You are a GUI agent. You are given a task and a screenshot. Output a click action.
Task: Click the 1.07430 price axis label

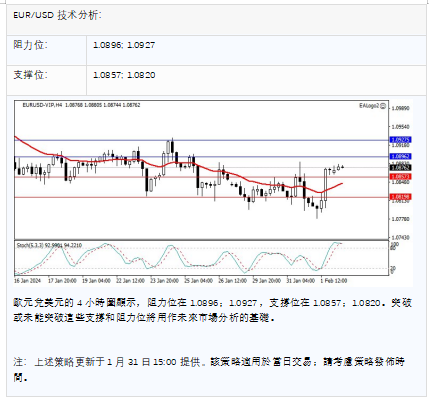coord(401,238)
